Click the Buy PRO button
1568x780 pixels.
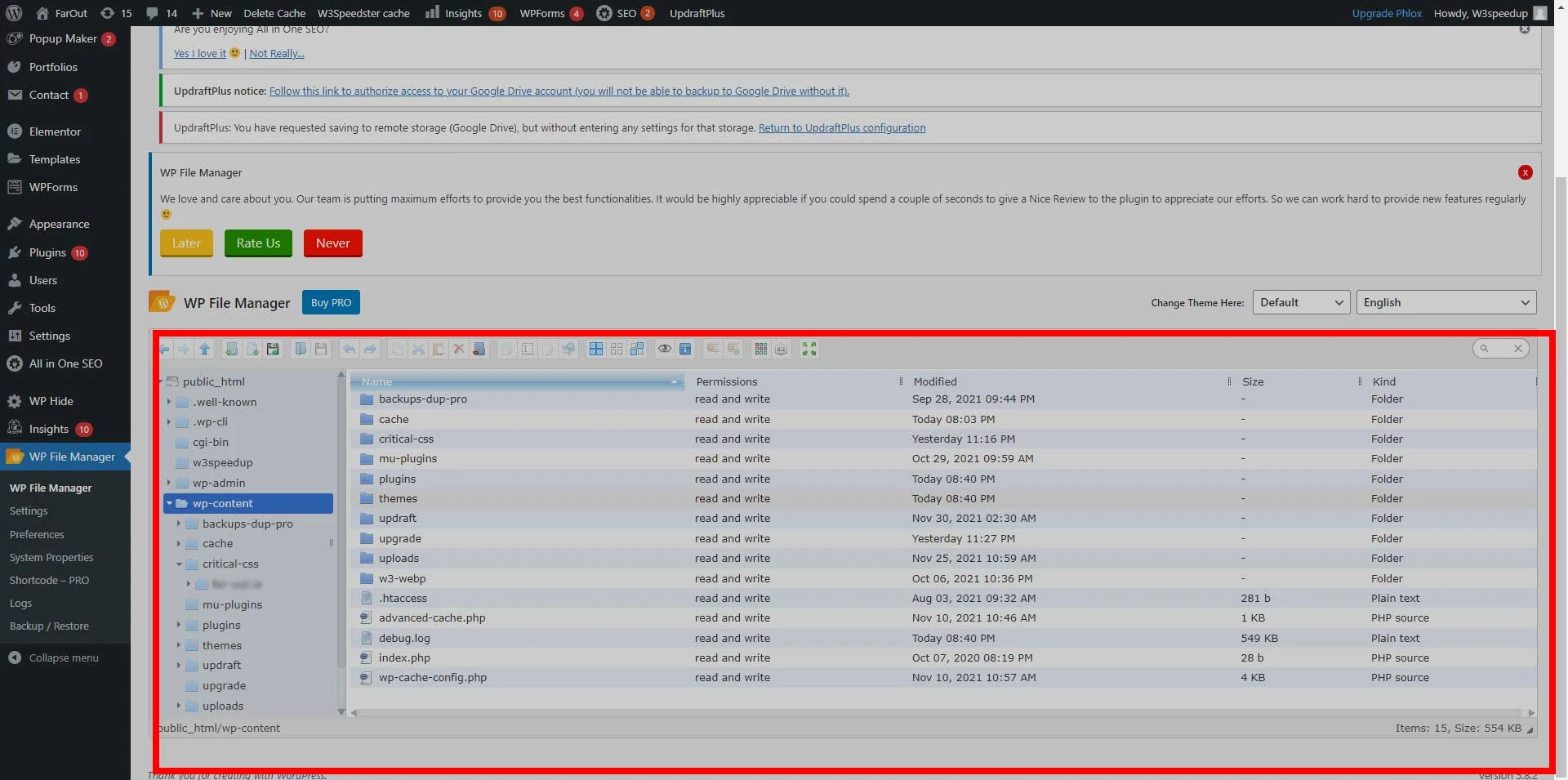[331, 302]
